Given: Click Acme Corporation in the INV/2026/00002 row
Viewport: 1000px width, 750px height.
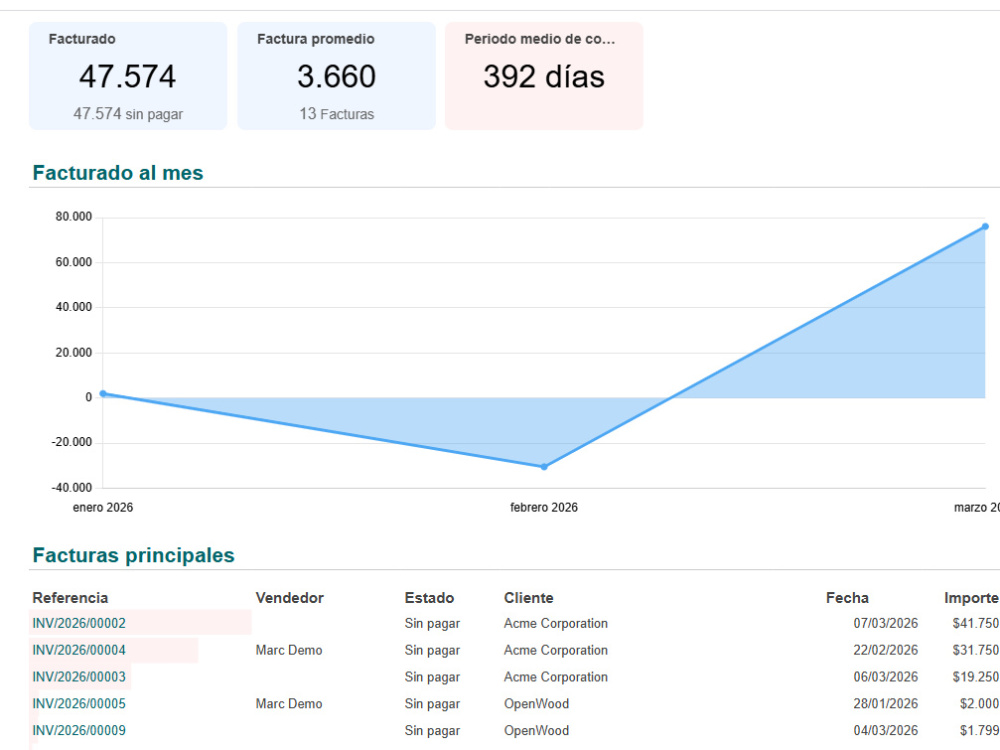Looking at the screenshot, I should 555,623.
